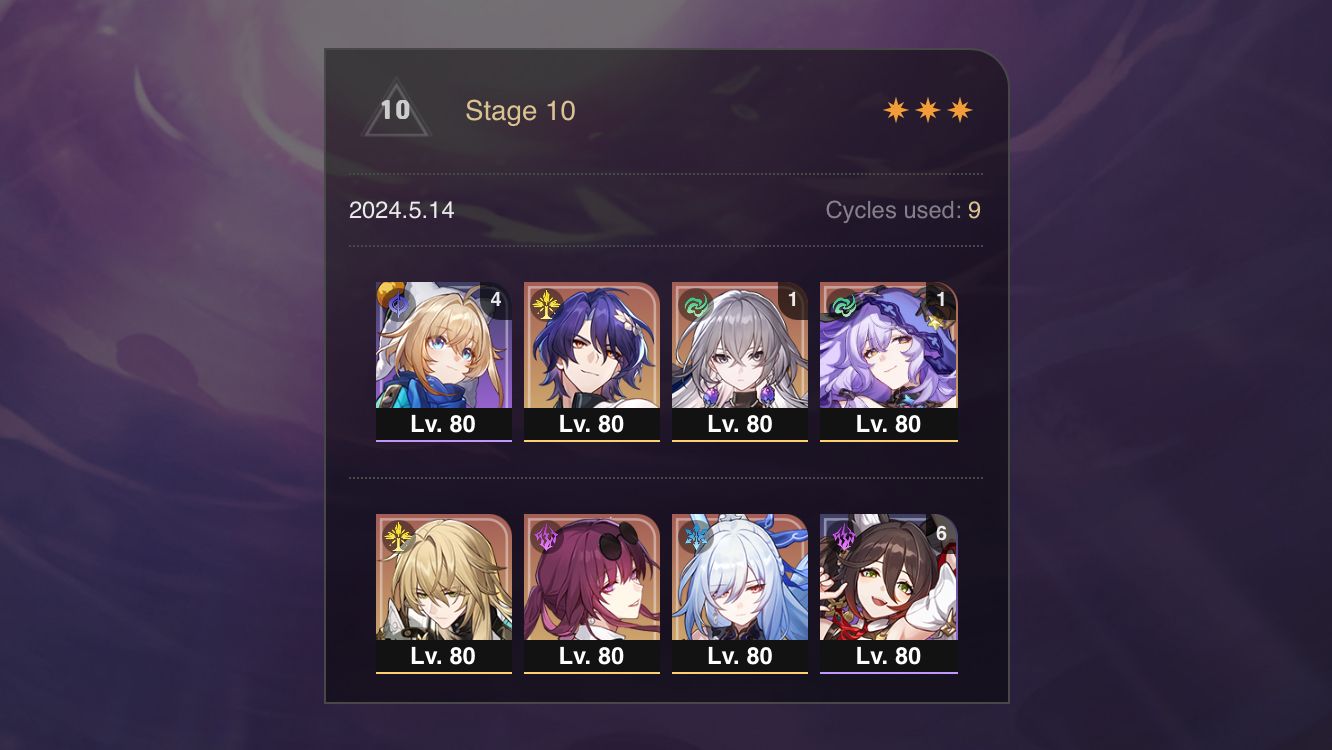This screenshot has height=750, width=1332.
Task: Click the Wind element icon on purple-hat character
Action: 842,304
